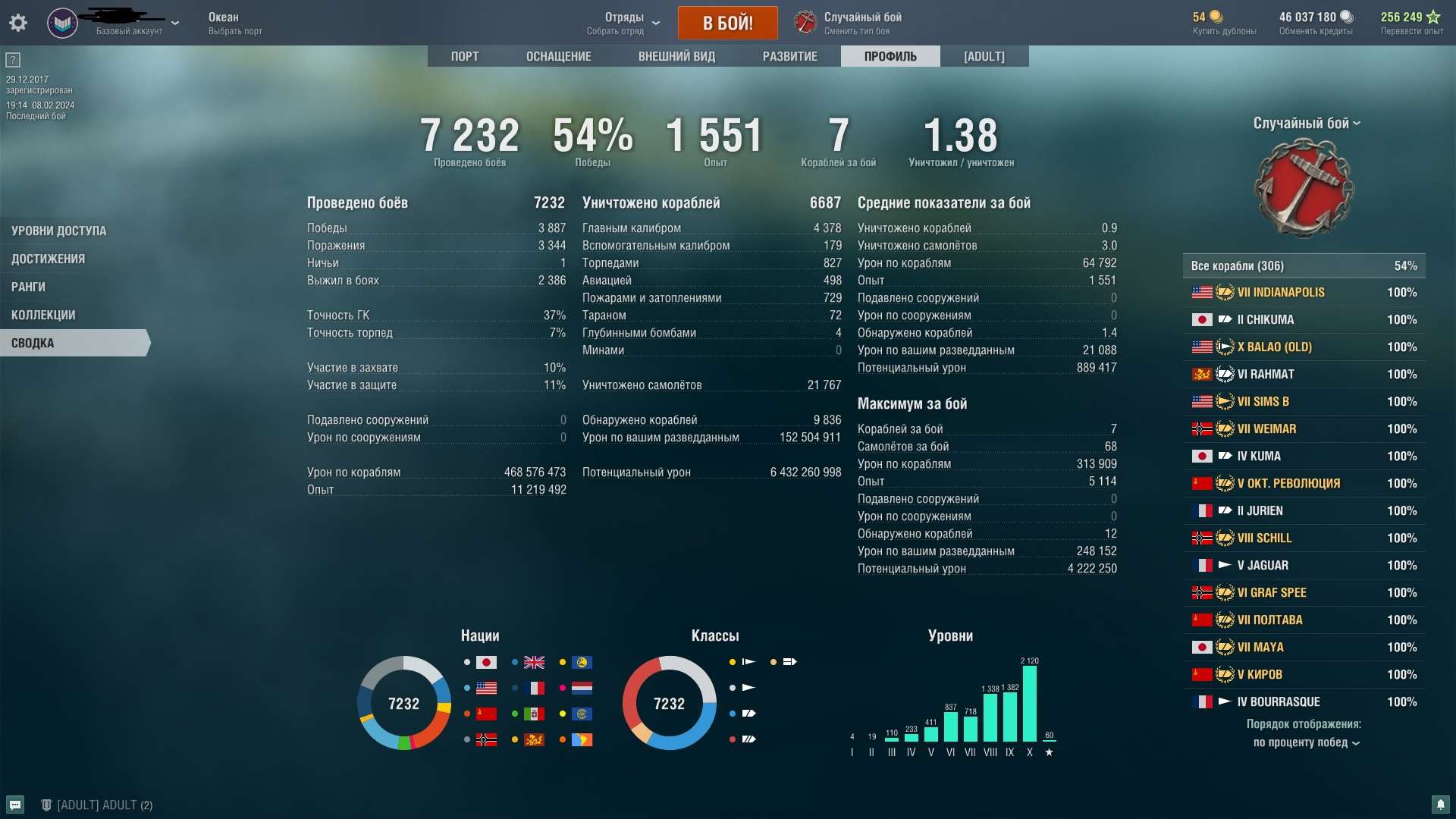Open the ДОСТИЖЕНИЯ section in the sidebar
The height and width of the screenshot is (819, 1456).
click(x=49, y=258)
